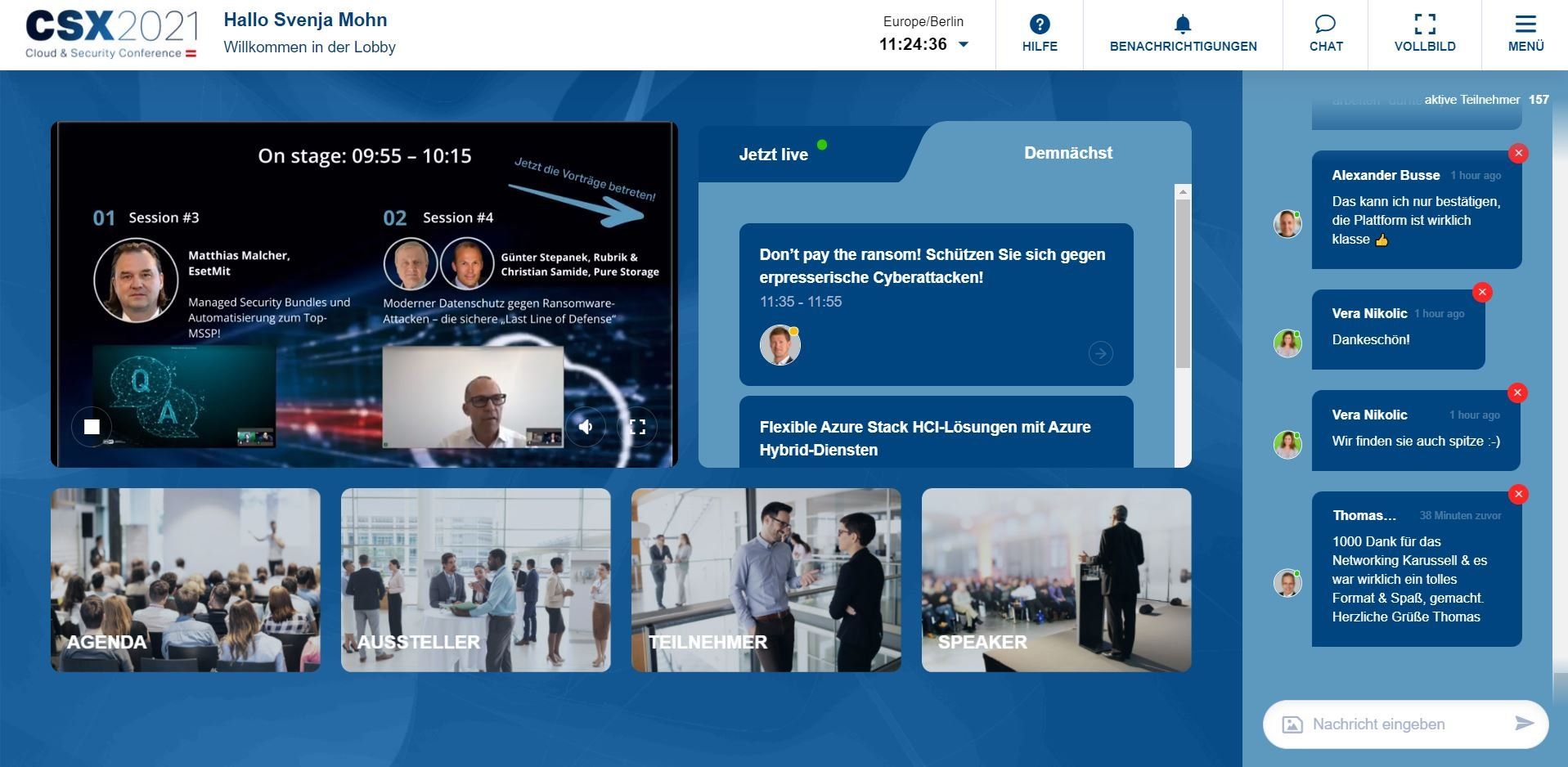
Task: Mute the stage video sound
Action: tap(586, 426)
